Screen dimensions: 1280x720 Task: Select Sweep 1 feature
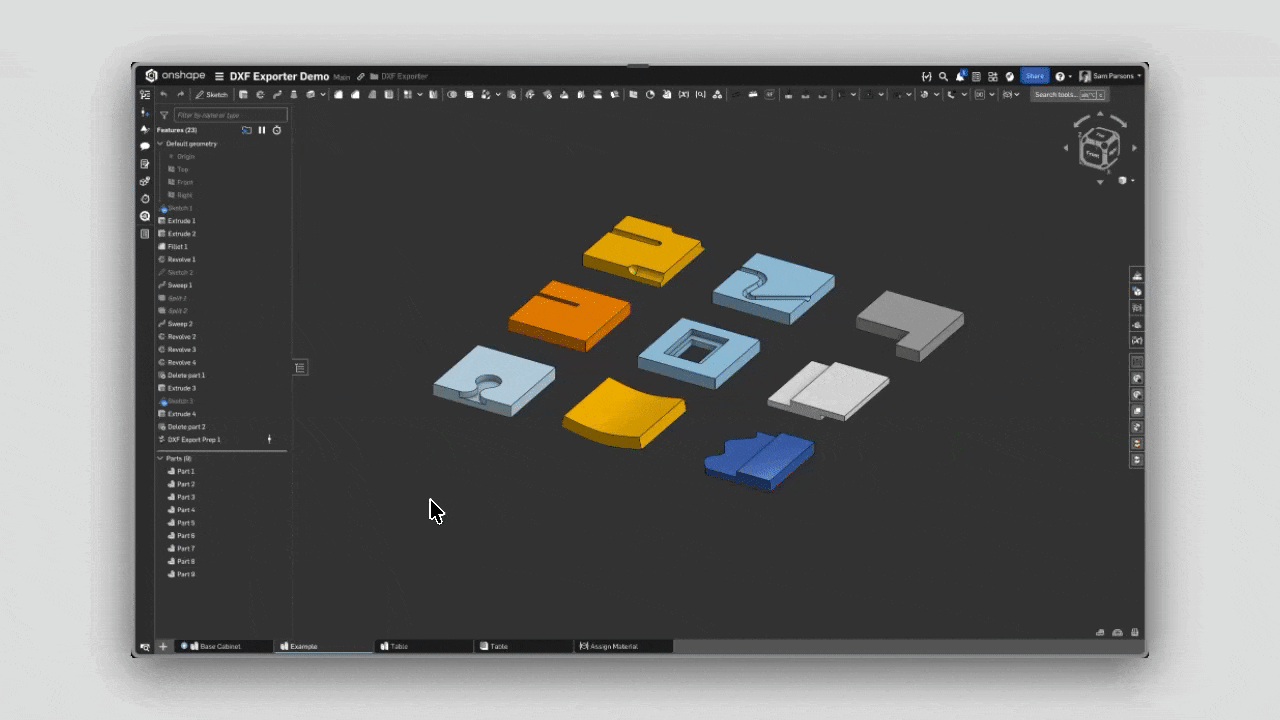pyautogui.click(x=179, y=286)
